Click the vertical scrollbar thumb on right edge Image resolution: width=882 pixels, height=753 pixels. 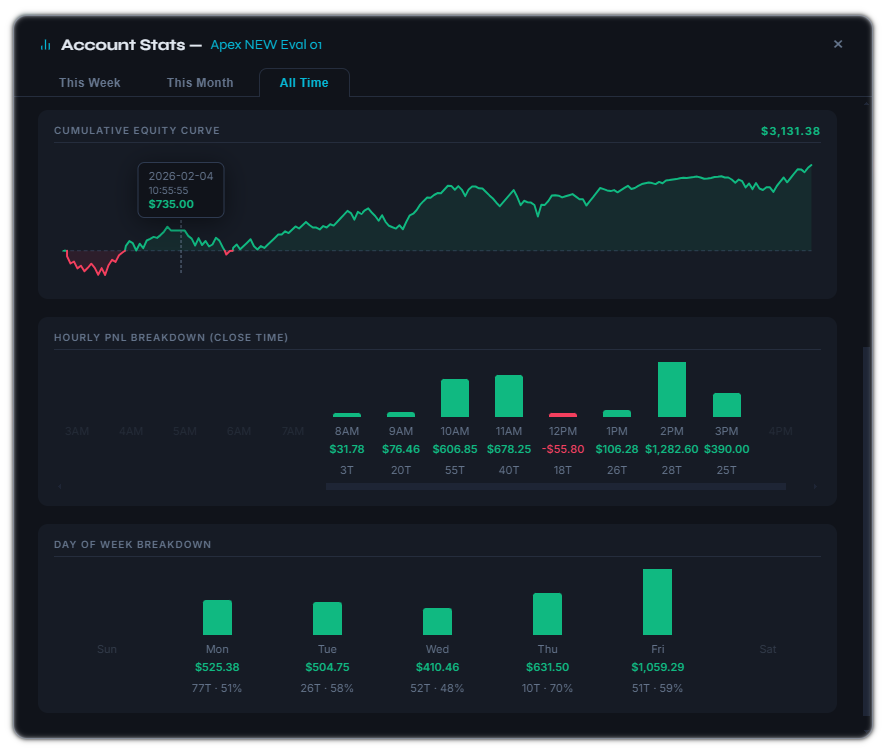(x=866, y=531)
